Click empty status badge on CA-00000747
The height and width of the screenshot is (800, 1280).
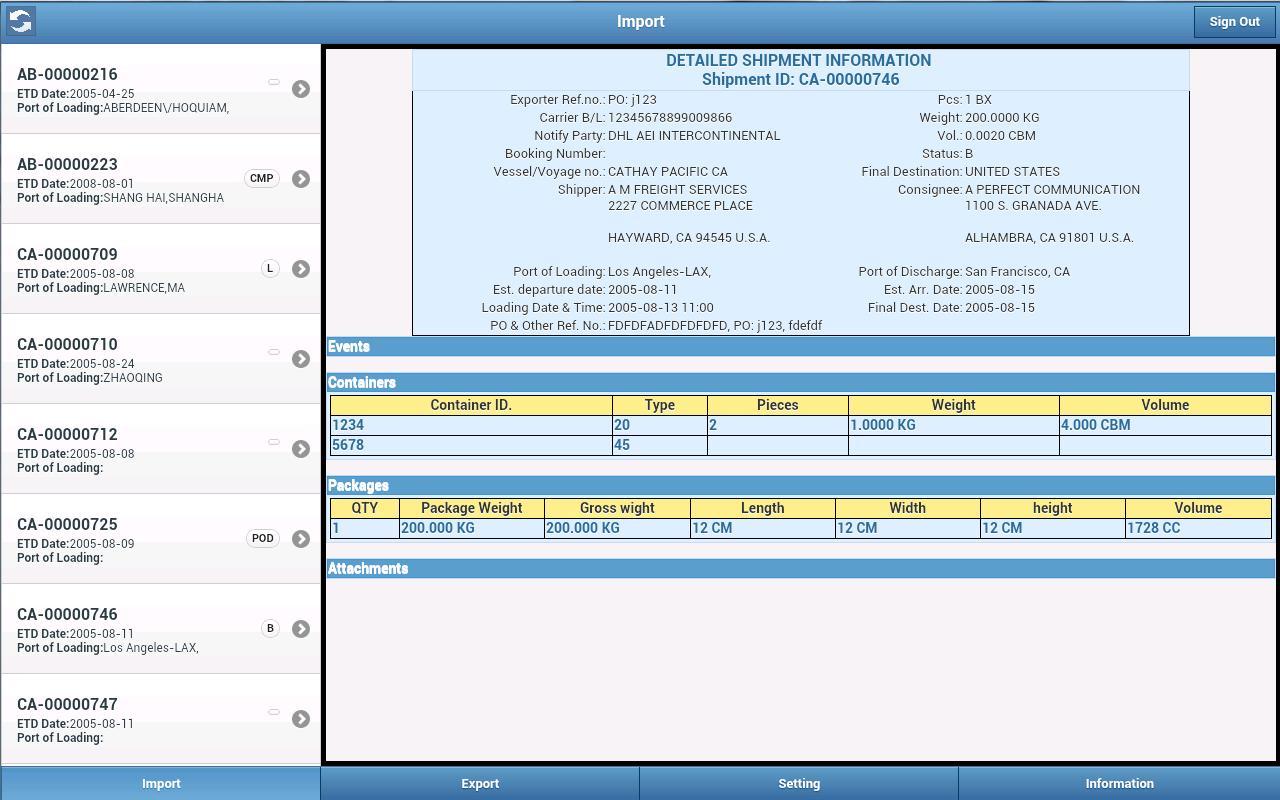(x=274, y=712)
